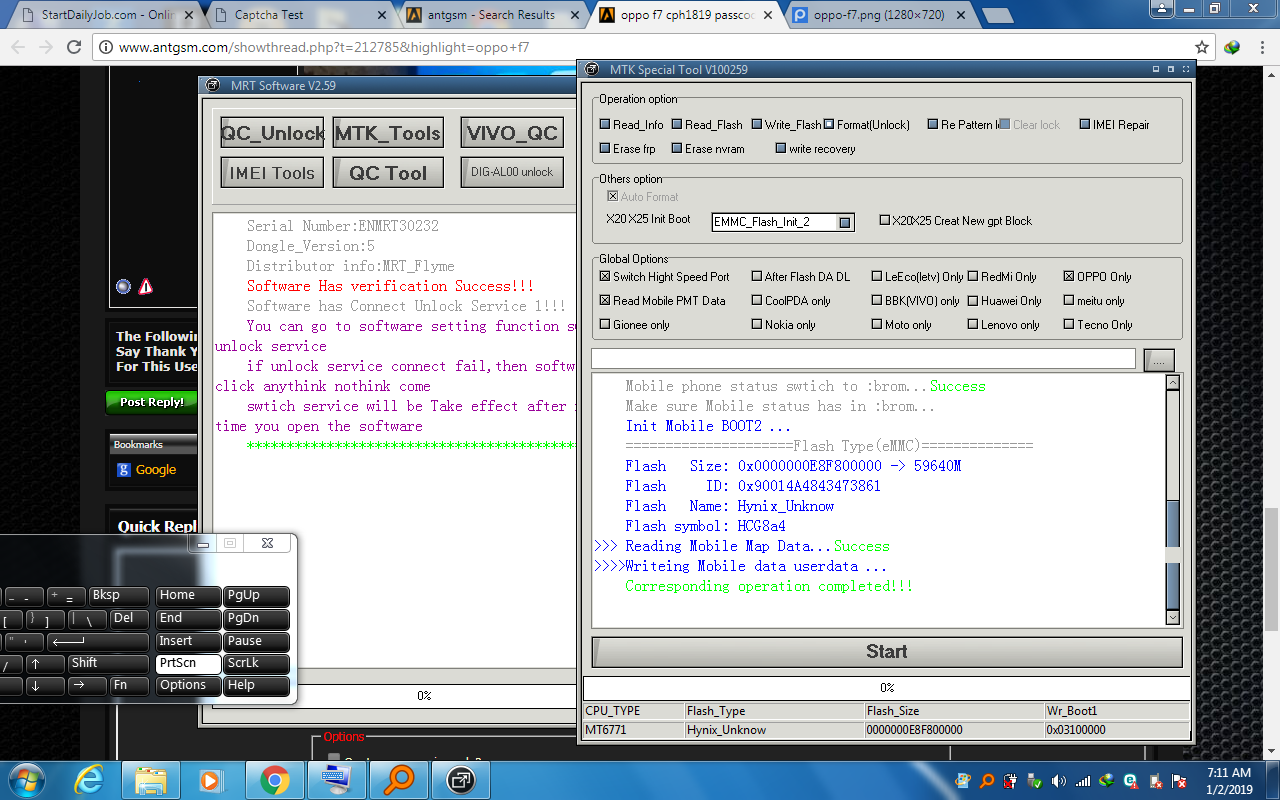Click the browse '...' button

(1159, 360)
